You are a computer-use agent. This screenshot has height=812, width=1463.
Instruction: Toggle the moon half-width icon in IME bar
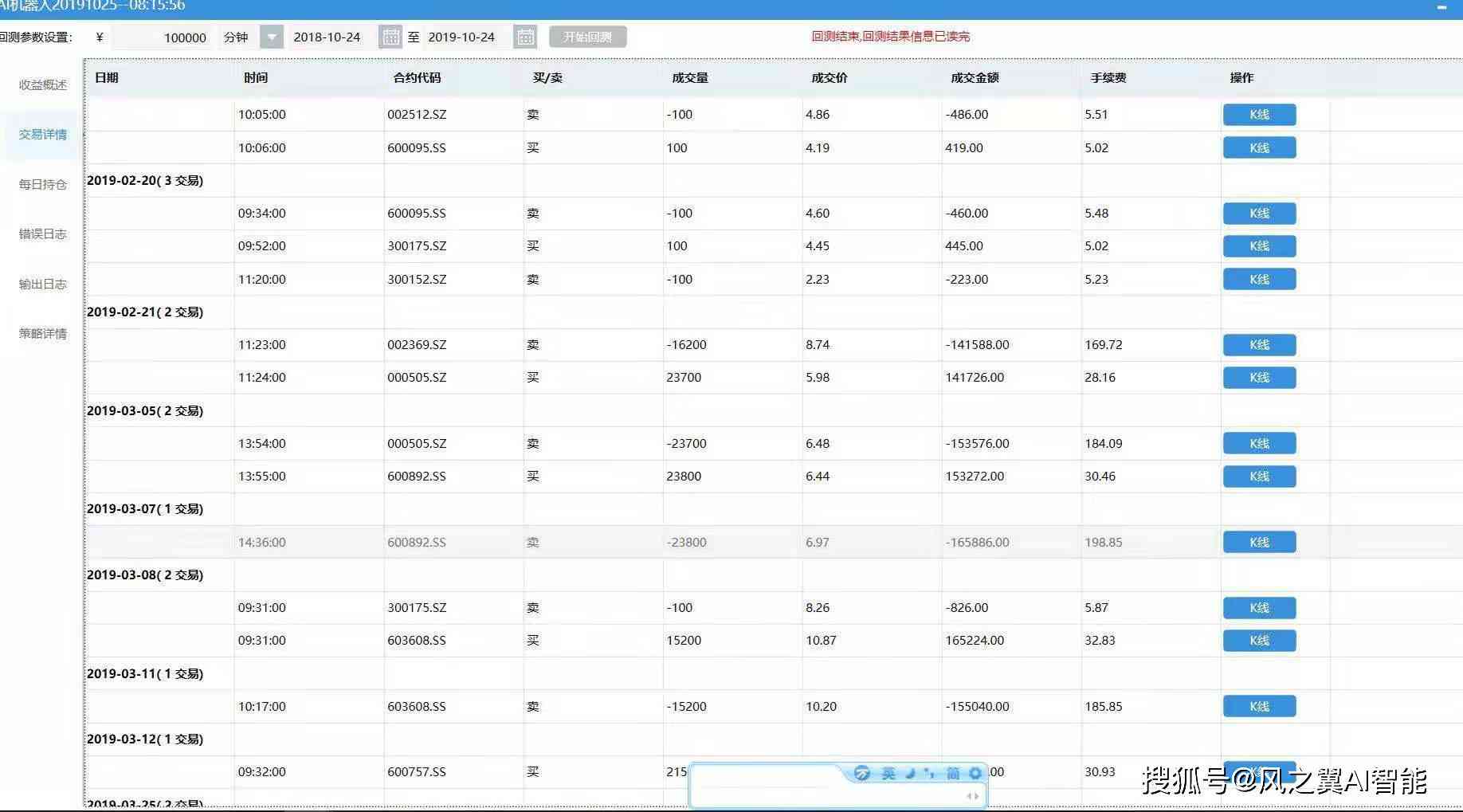point(910,773)
